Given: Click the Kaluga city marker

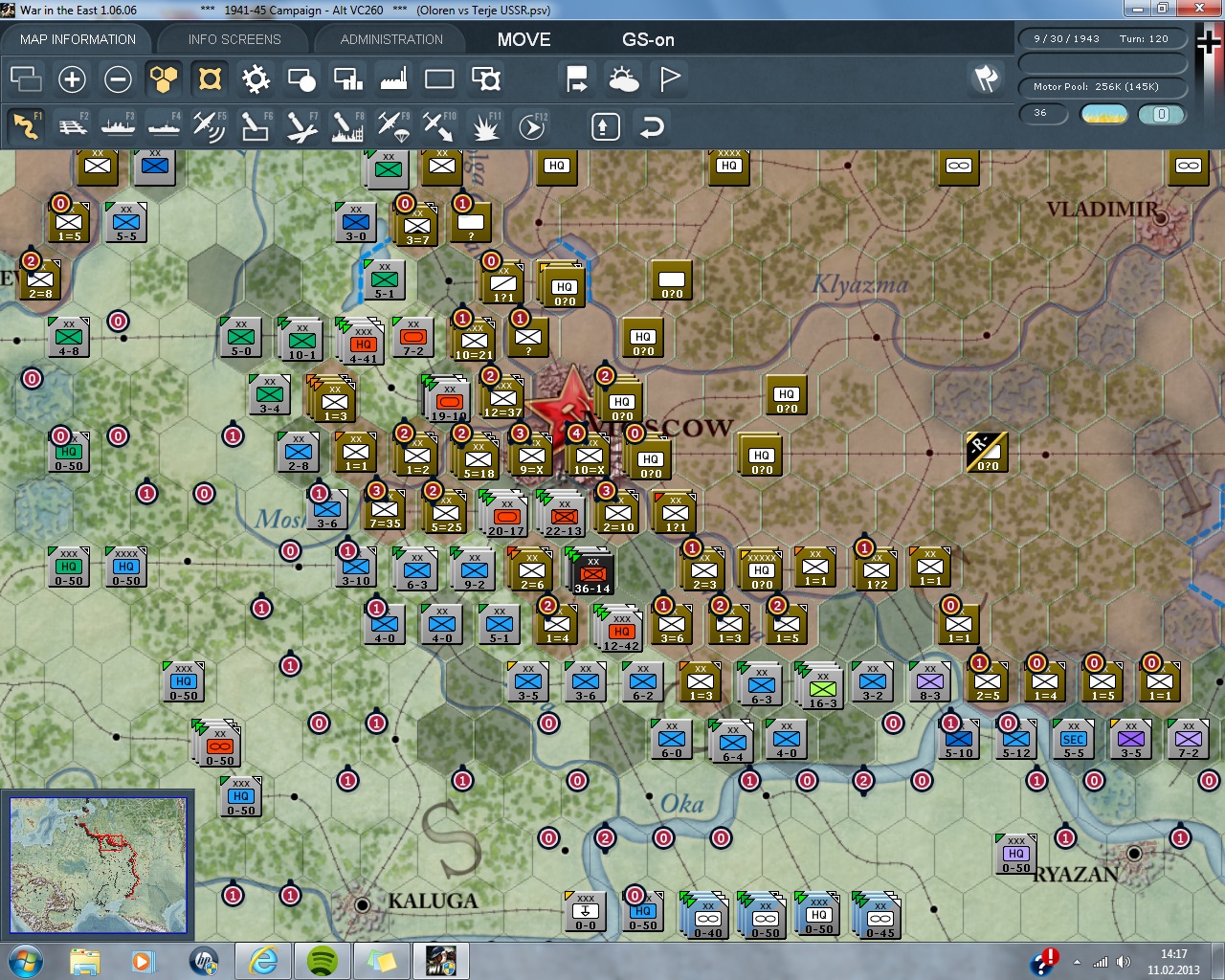Looking at the screenshot, I should point(362,904).
